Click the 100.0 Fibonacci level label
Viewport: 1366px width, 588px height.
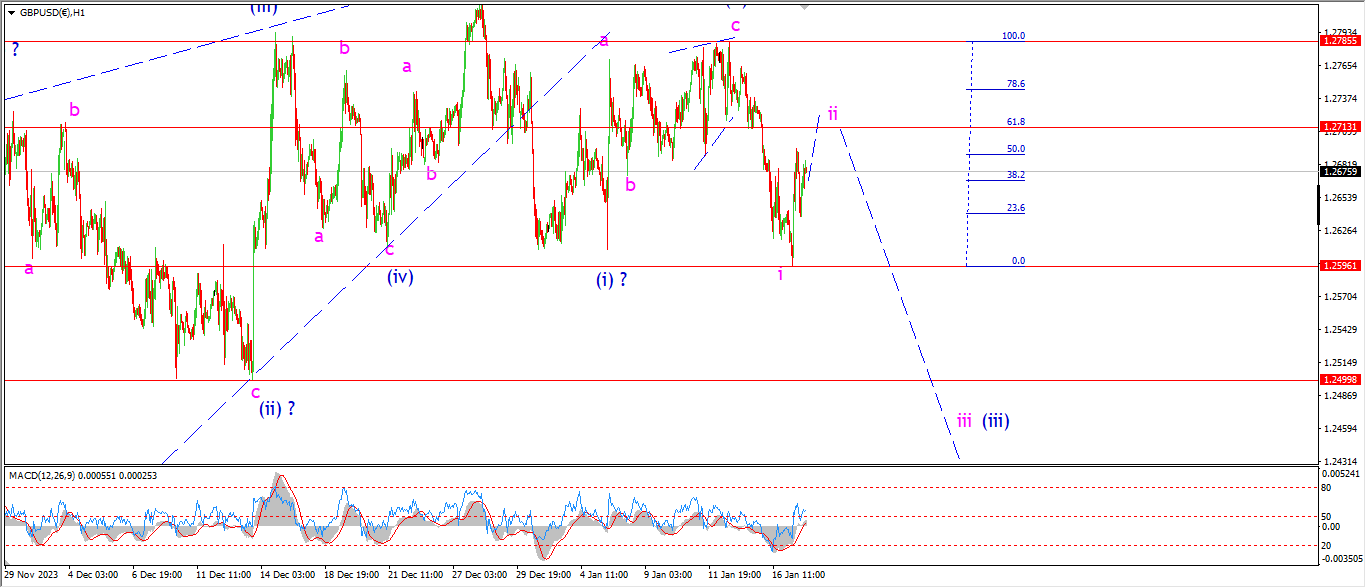pos(1013,35)
